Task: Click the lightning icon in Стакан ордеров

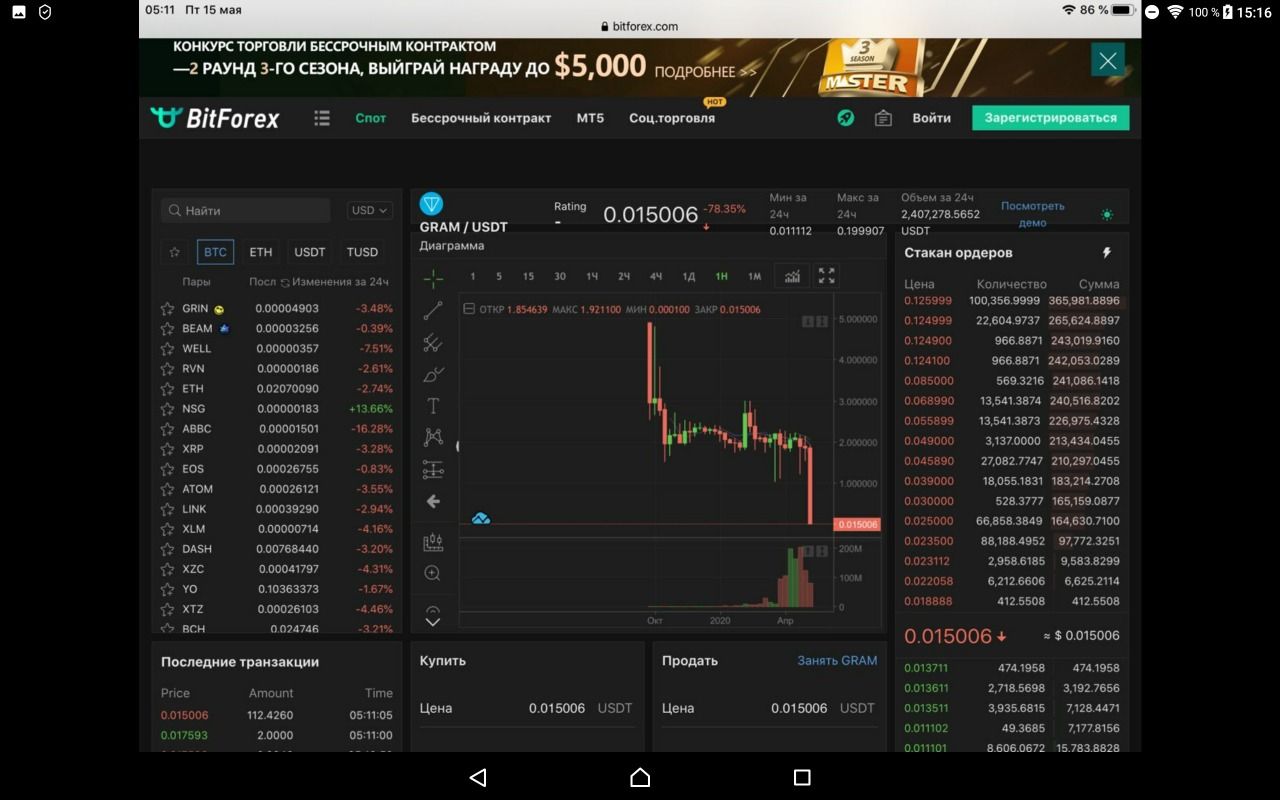Action: pyautogui.click(x=1107, y=253)
